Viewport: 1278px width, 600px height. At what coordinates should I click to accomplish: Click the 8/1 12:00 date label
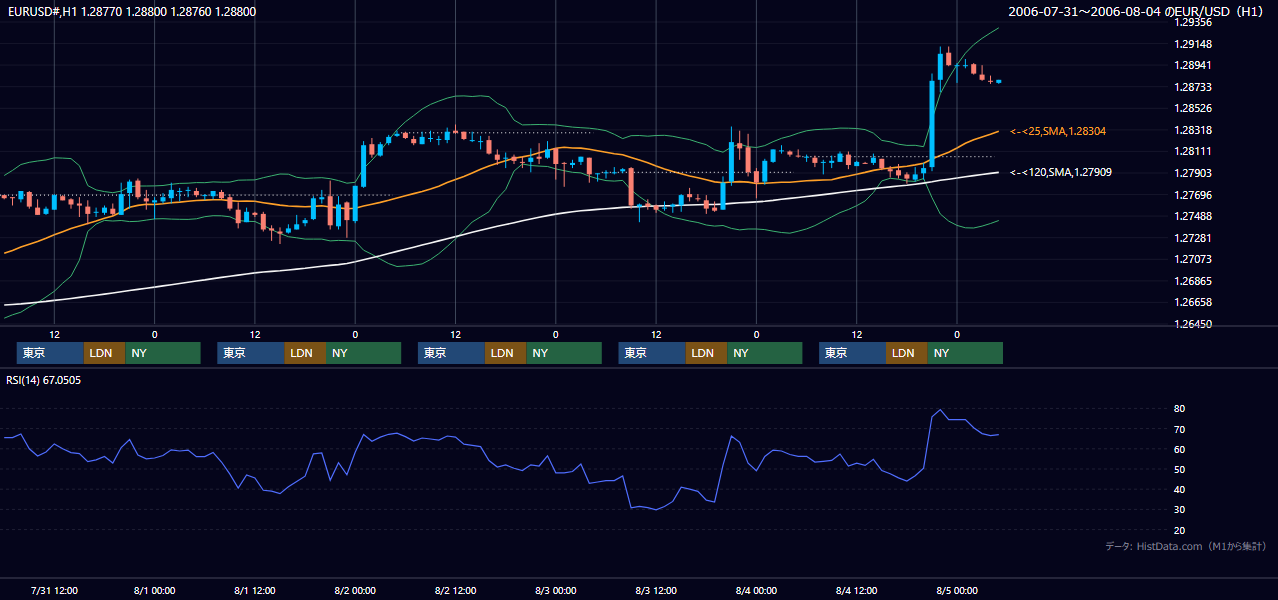[x=255, y=590]
